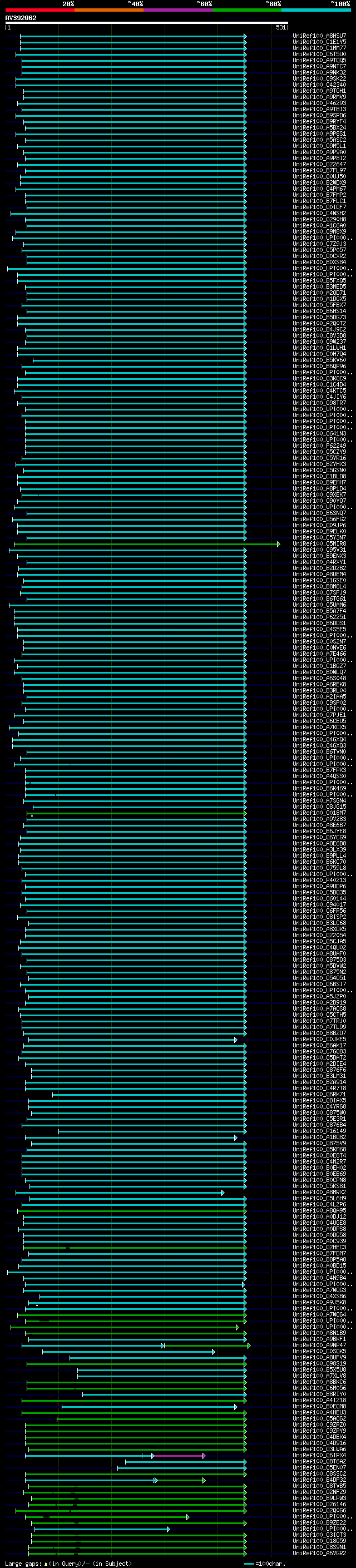Choose the UniRef100_Q01QF7 label
The width and height of the screenshot is (356, 1568).
pos(319,207)
